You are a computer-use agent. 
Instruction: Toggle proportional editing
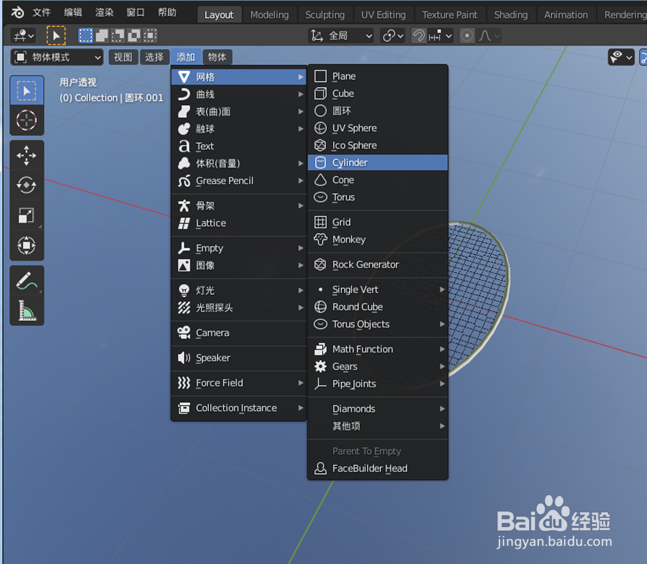pyautogui.click(x=467, y=35)
